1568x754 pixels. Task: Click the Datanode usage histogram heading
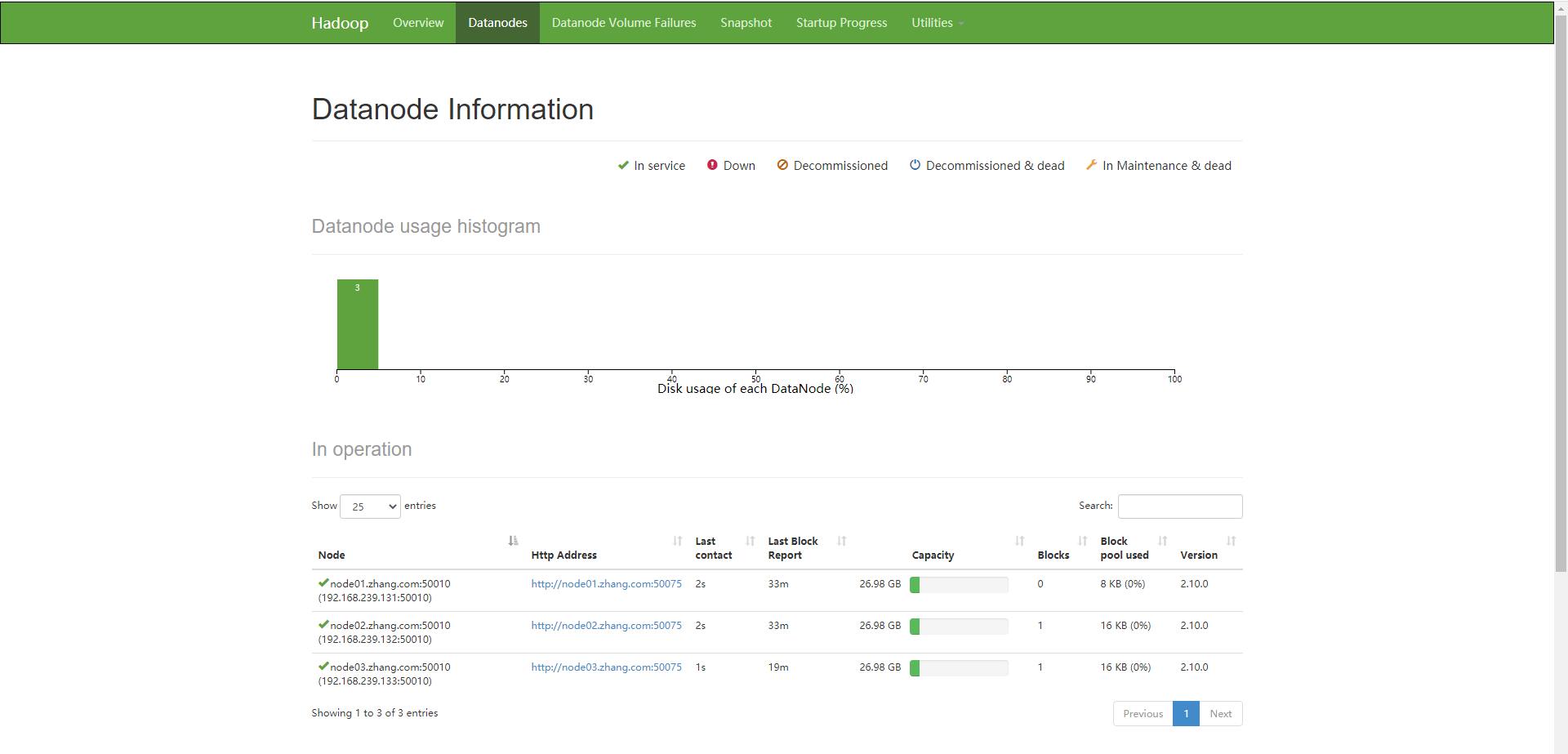pyautogui.click(x=425, y=226)
